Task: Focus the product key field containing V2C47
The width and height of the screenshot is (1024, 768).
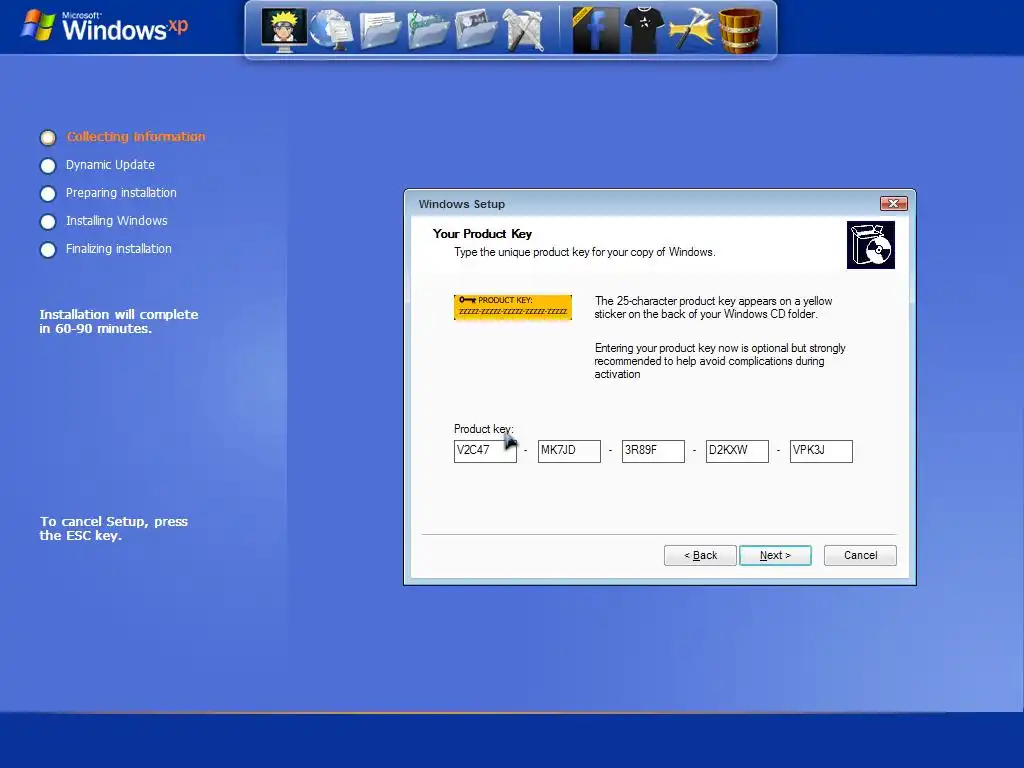Action: pyautogui.click(x=485, y=451)
